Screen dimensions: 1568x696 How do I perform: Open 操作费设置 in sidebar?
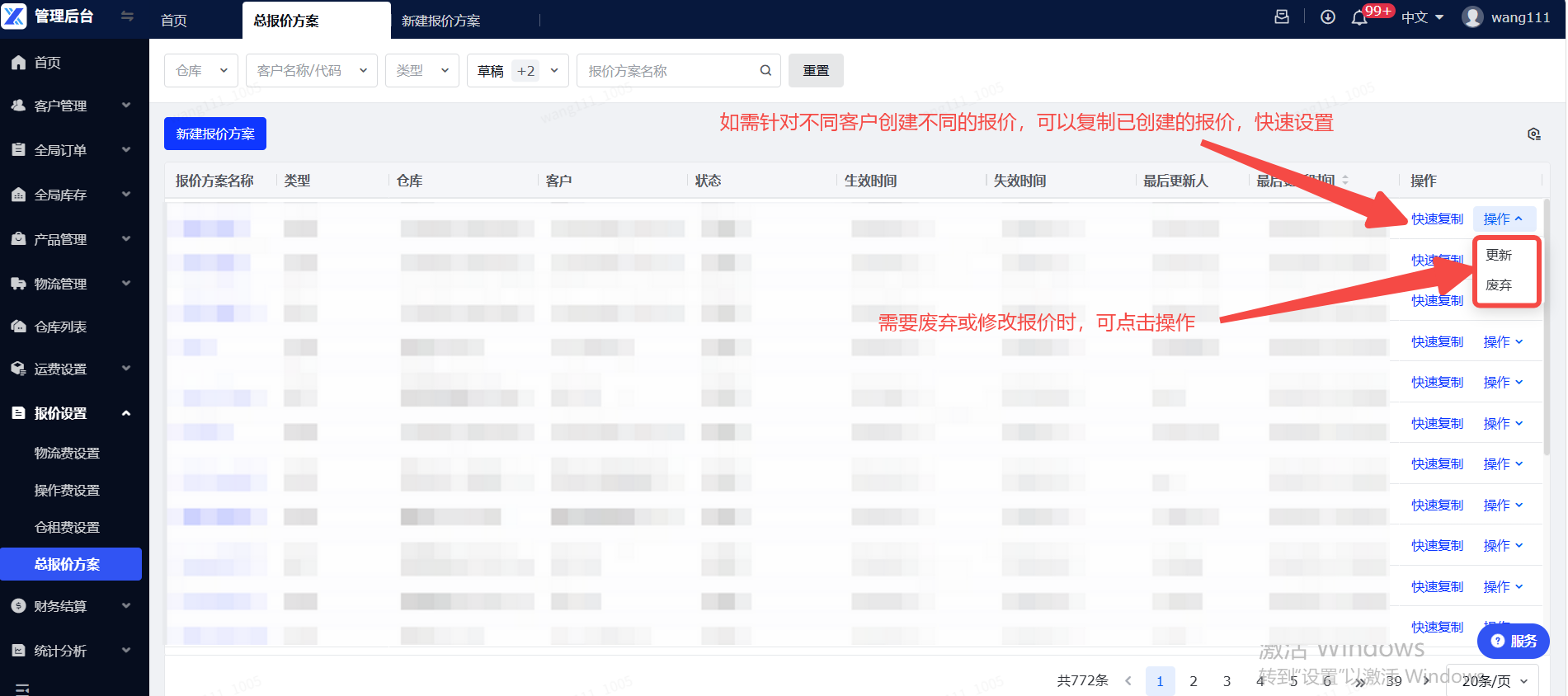(67, 491)
